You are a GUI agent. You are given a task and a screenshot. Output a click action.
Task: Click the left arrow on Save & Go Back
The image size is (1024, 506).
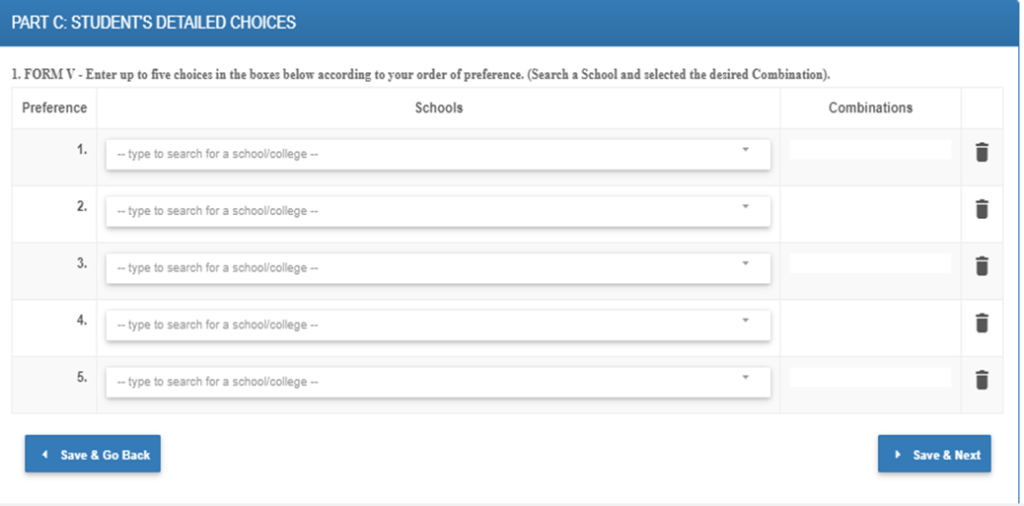coord(45,454)
